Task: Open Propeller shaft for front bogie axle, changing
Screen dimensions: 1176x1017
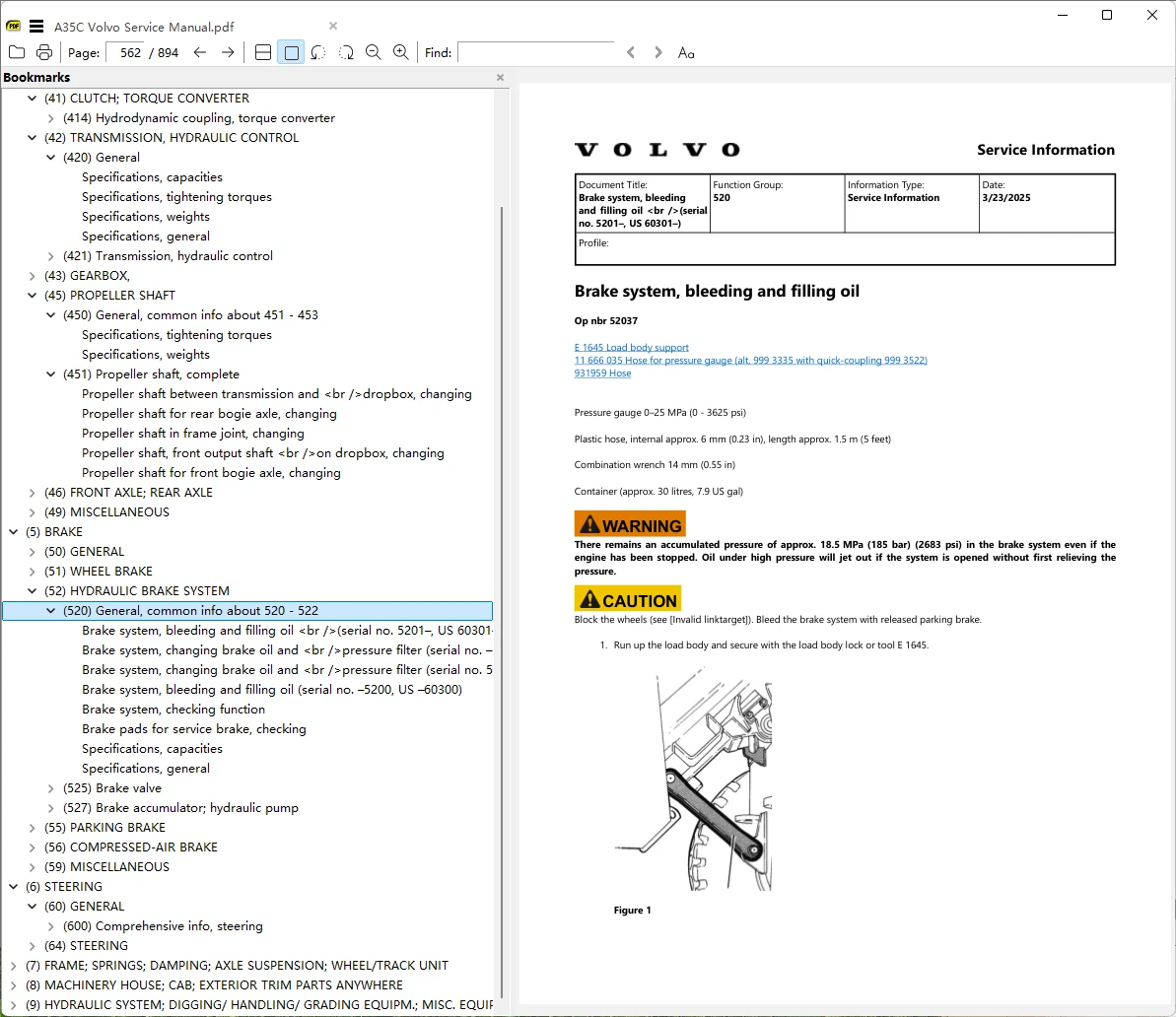Action: click(x=212, y=472)
